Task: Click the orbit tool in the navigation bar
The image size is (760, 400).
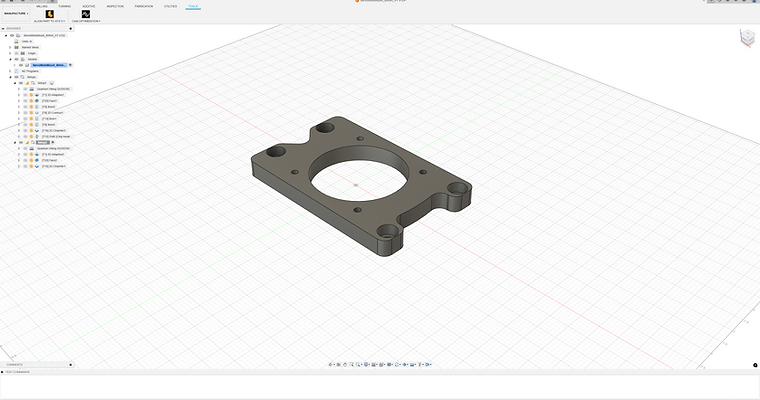Action: tap(331, 365)
